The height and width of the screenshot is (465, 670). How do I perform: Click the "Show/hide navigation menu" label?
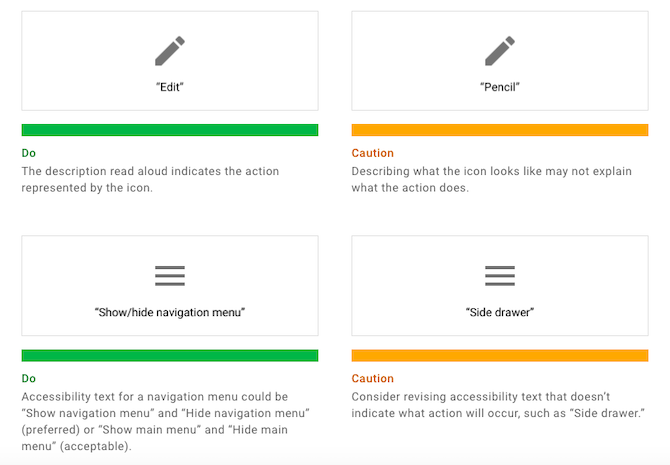pyautogui.click(x=170, y=312)
